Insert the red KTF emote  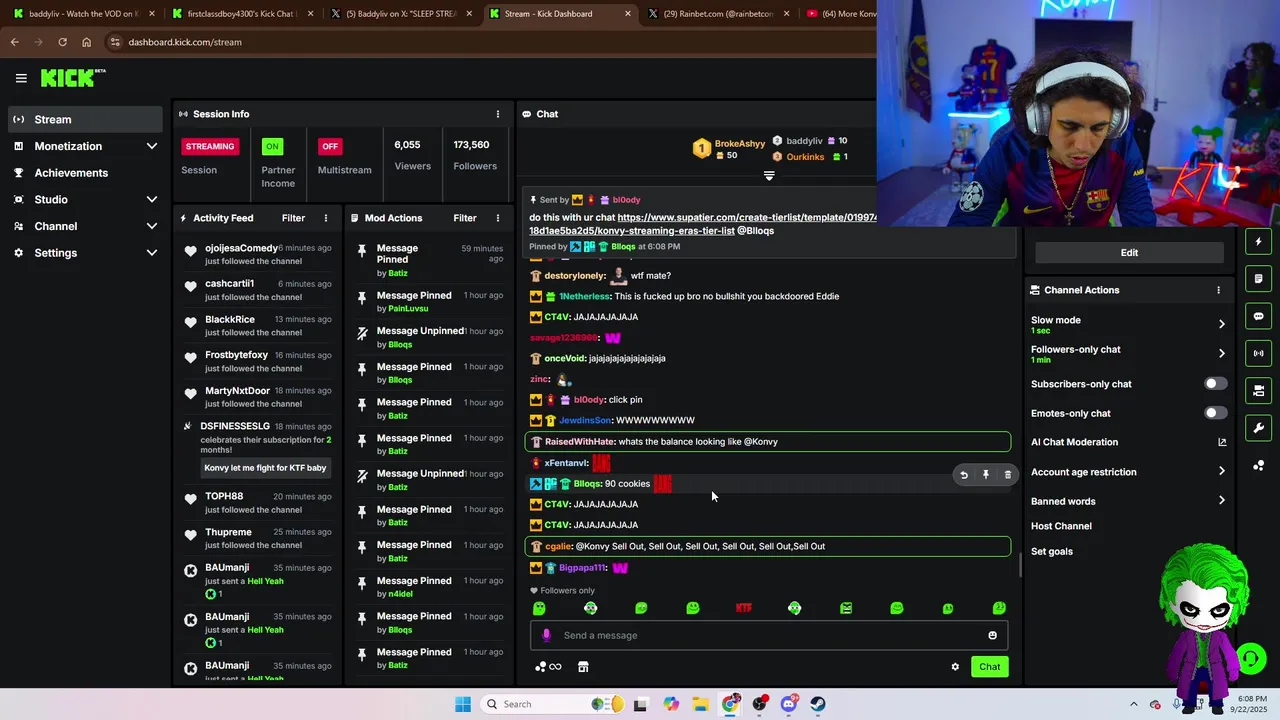[x=743, y=608]
